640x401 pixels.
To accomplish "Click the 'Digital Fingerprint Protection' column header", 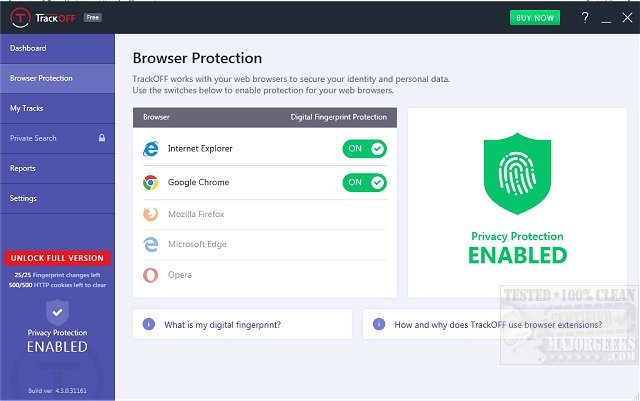I will coord(339,117).
